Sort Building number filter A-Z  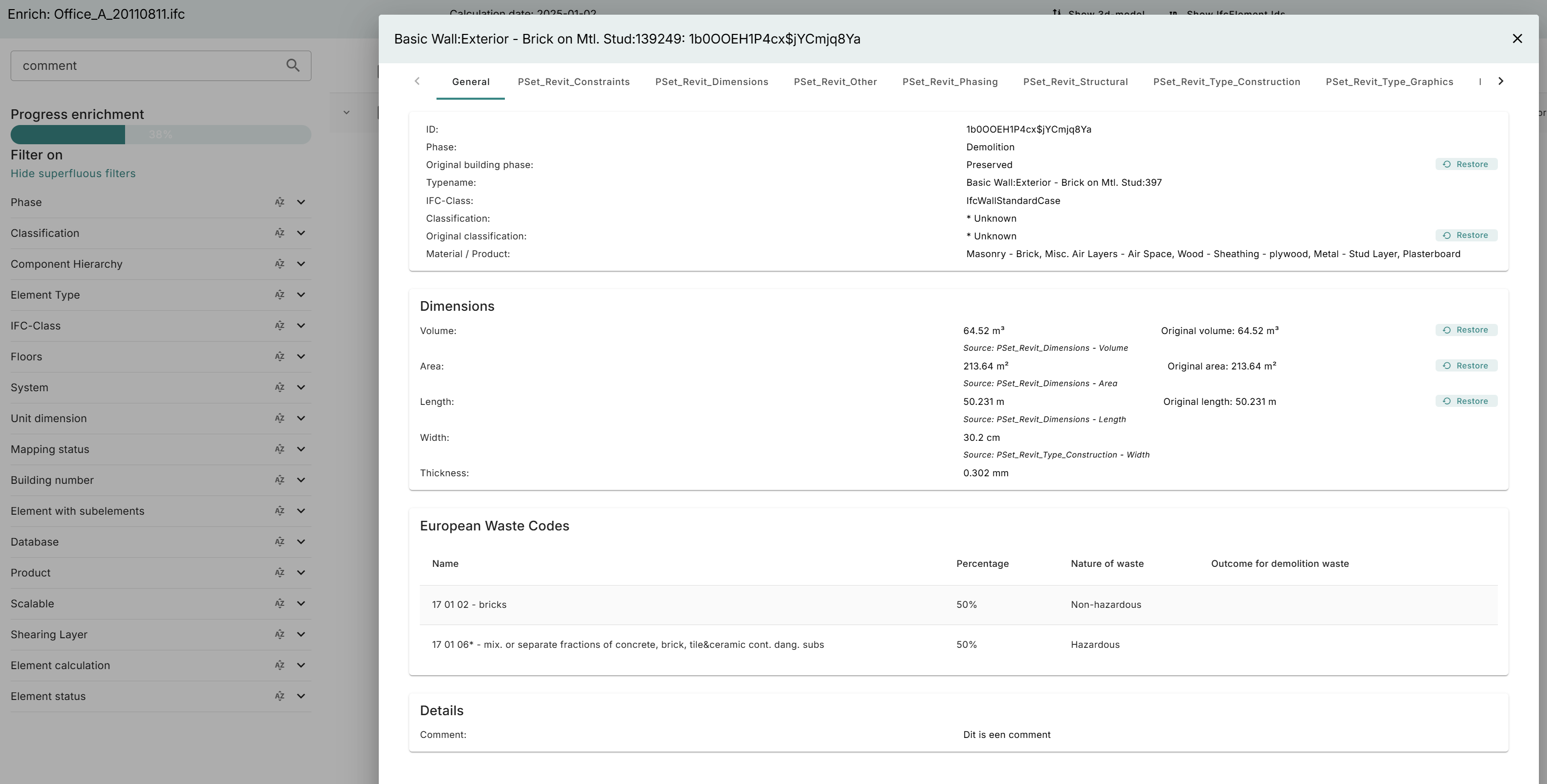279,480
